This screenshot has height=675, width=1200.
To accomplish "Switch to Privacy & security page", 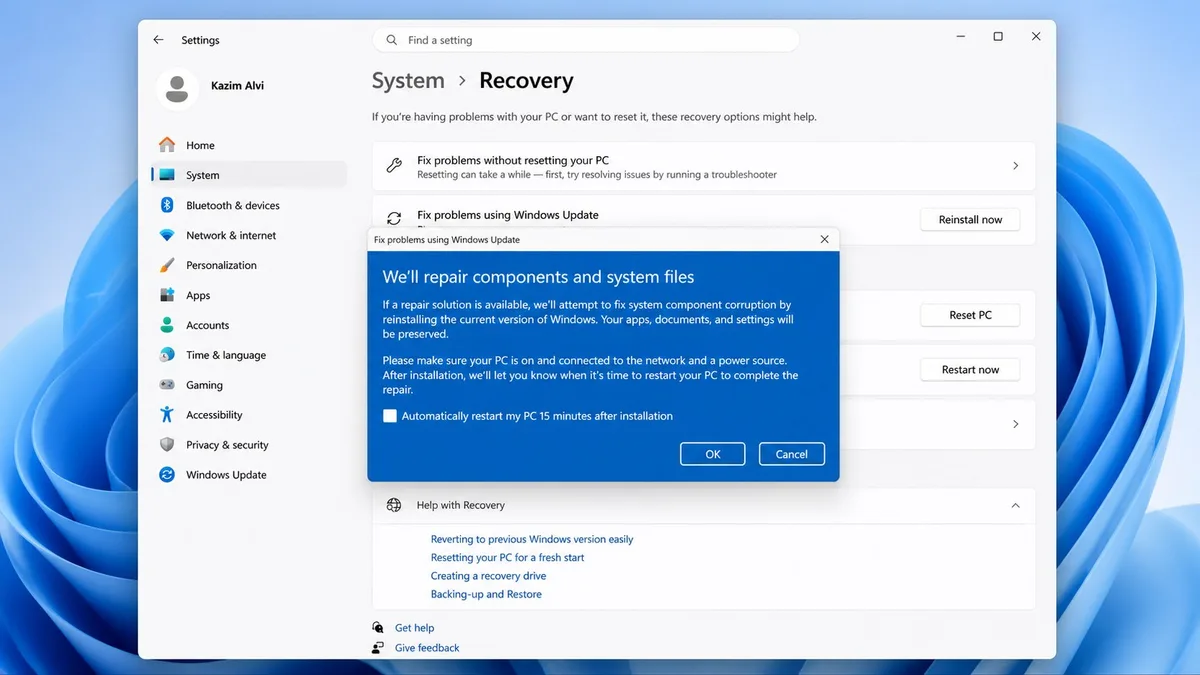I will tap(249, 445).
